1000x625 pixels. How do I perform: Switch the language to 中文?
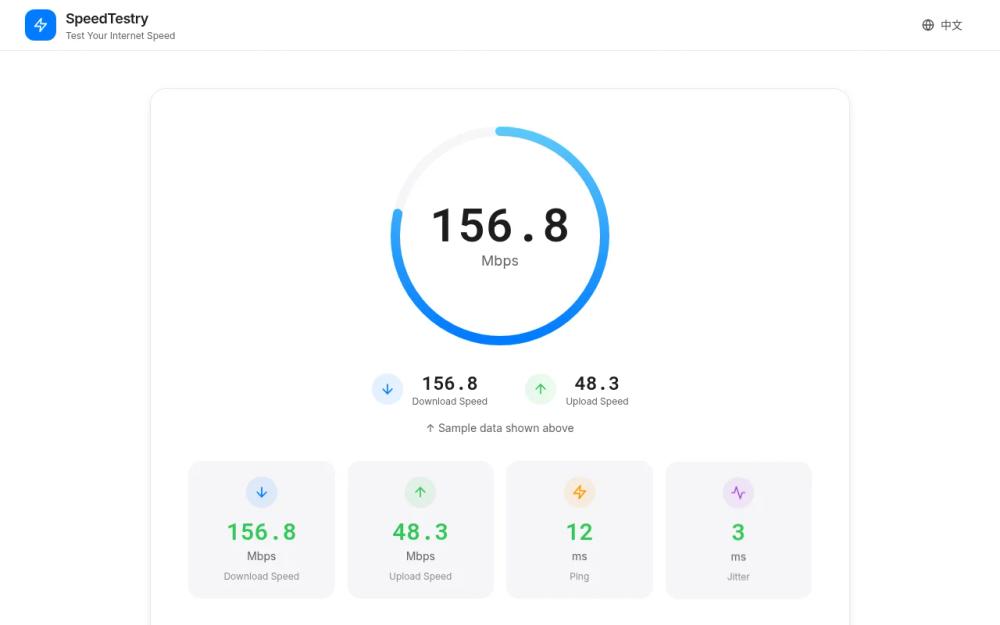point(950,25)
